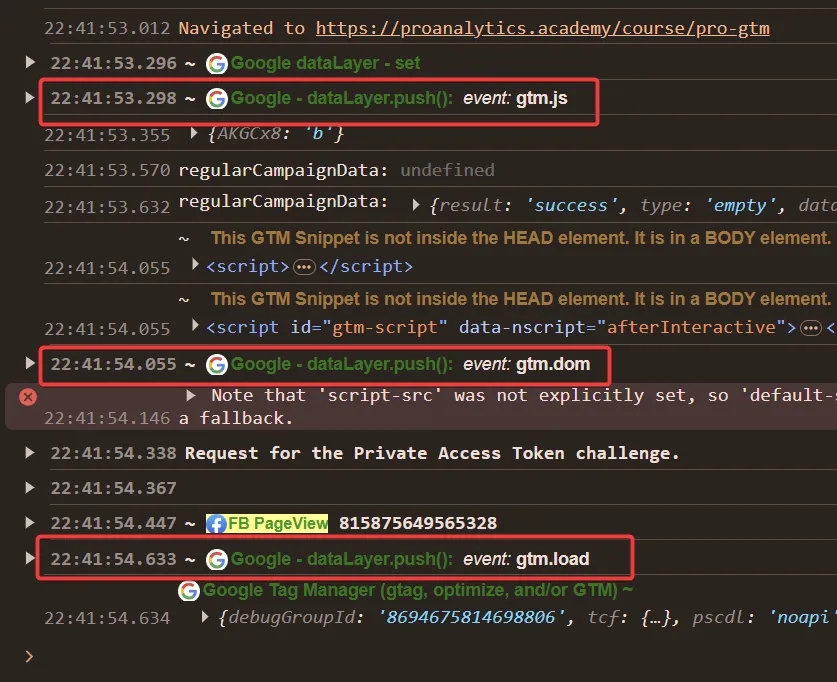
Task: Click the red error icon beside the script-src note
Action: (28, 397)
